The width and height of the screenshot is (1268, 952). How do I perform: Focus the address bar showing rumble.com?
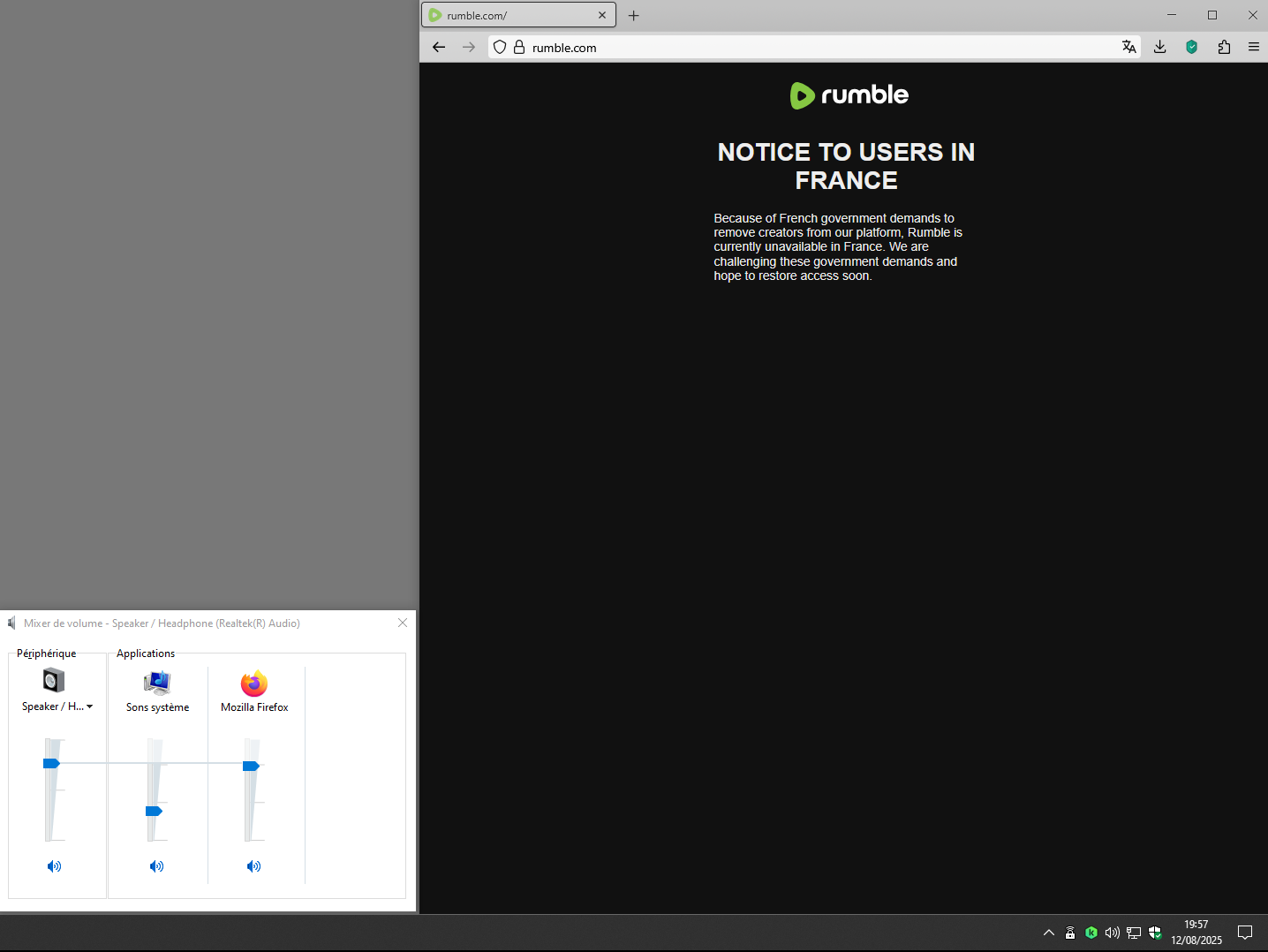812,47
